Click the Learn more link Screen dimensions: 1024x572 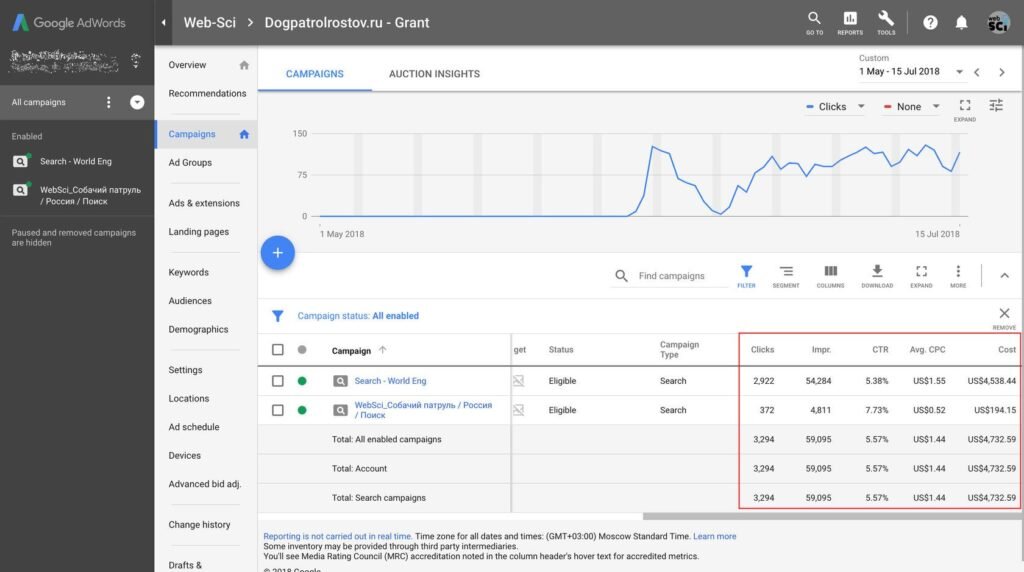[714, 536]
